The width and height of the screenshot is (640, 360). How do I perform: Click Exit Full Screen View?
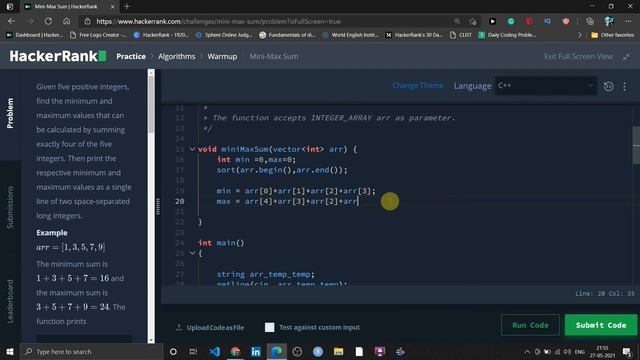[x=578, y=57]
